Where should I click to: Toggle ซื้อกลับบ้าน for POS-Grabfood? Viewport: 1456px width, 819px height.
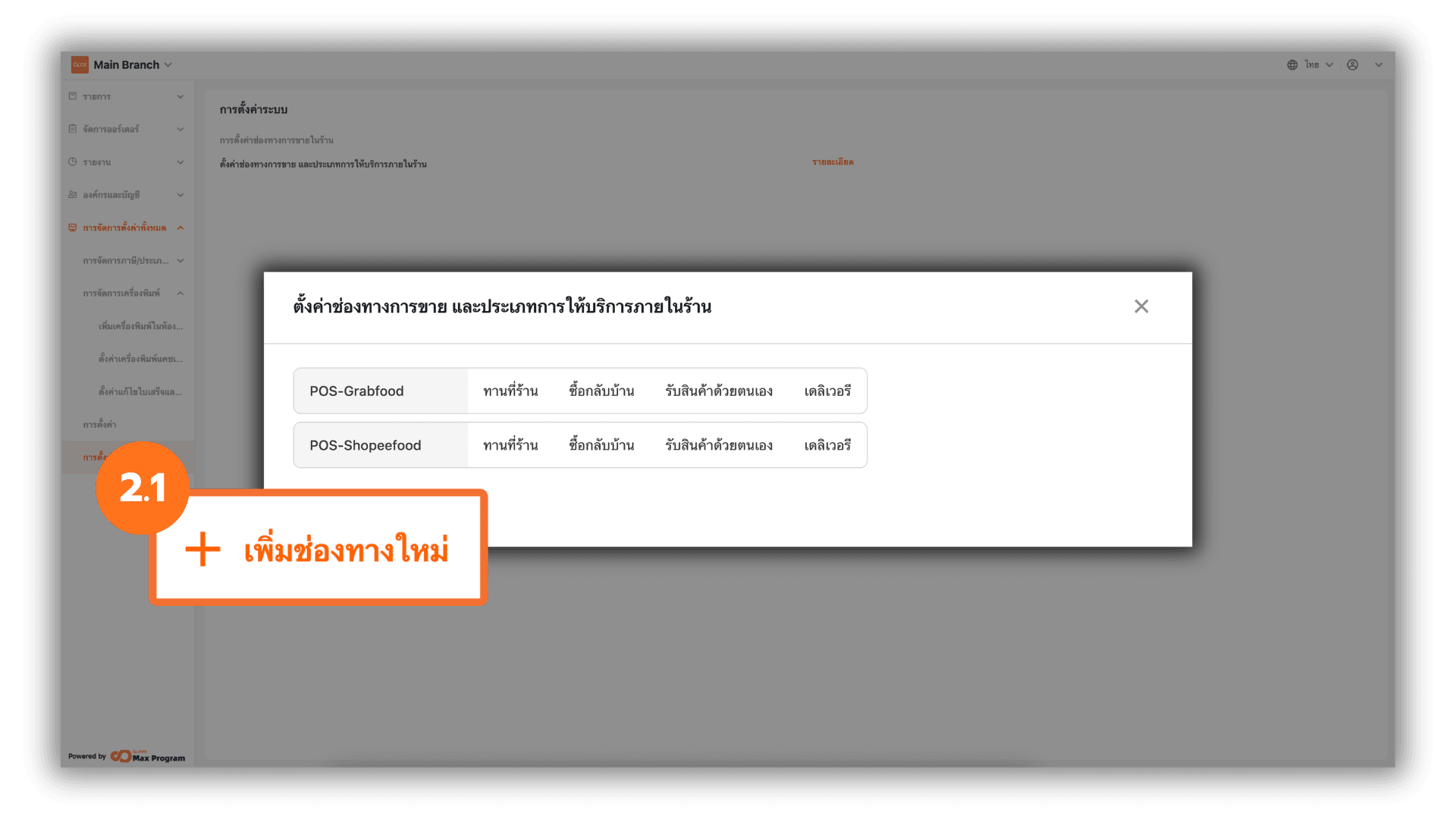601,391
